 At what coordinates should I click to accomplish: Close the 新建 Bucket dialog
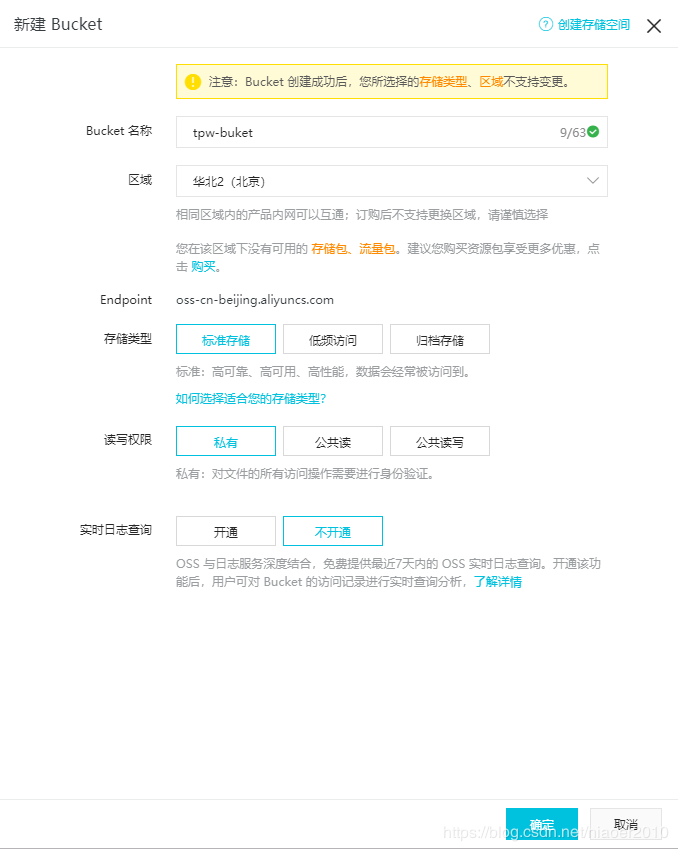(x=654, y=26)
